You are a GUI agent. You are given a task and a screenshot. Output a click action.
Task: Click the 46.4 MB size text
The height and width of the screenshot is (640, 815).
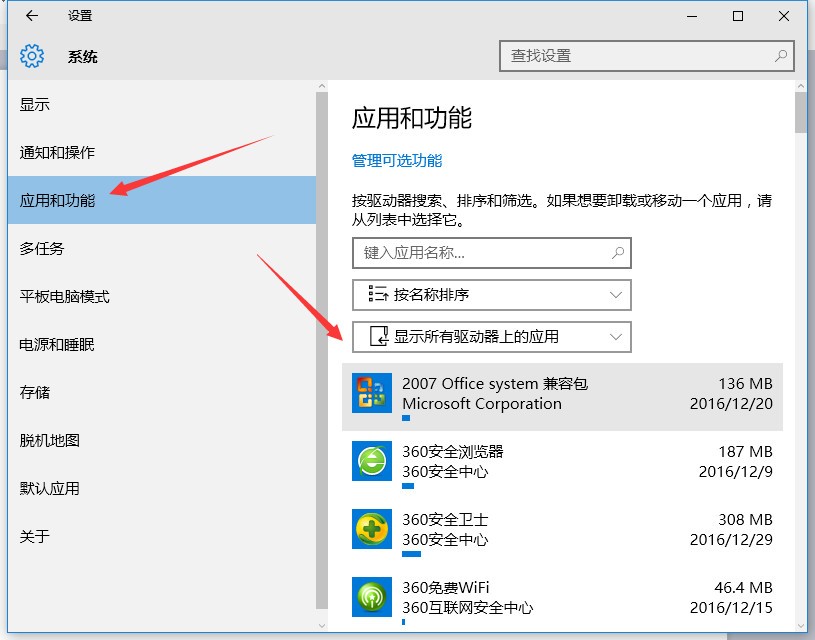pyautogui.click(x=743, y=587)
